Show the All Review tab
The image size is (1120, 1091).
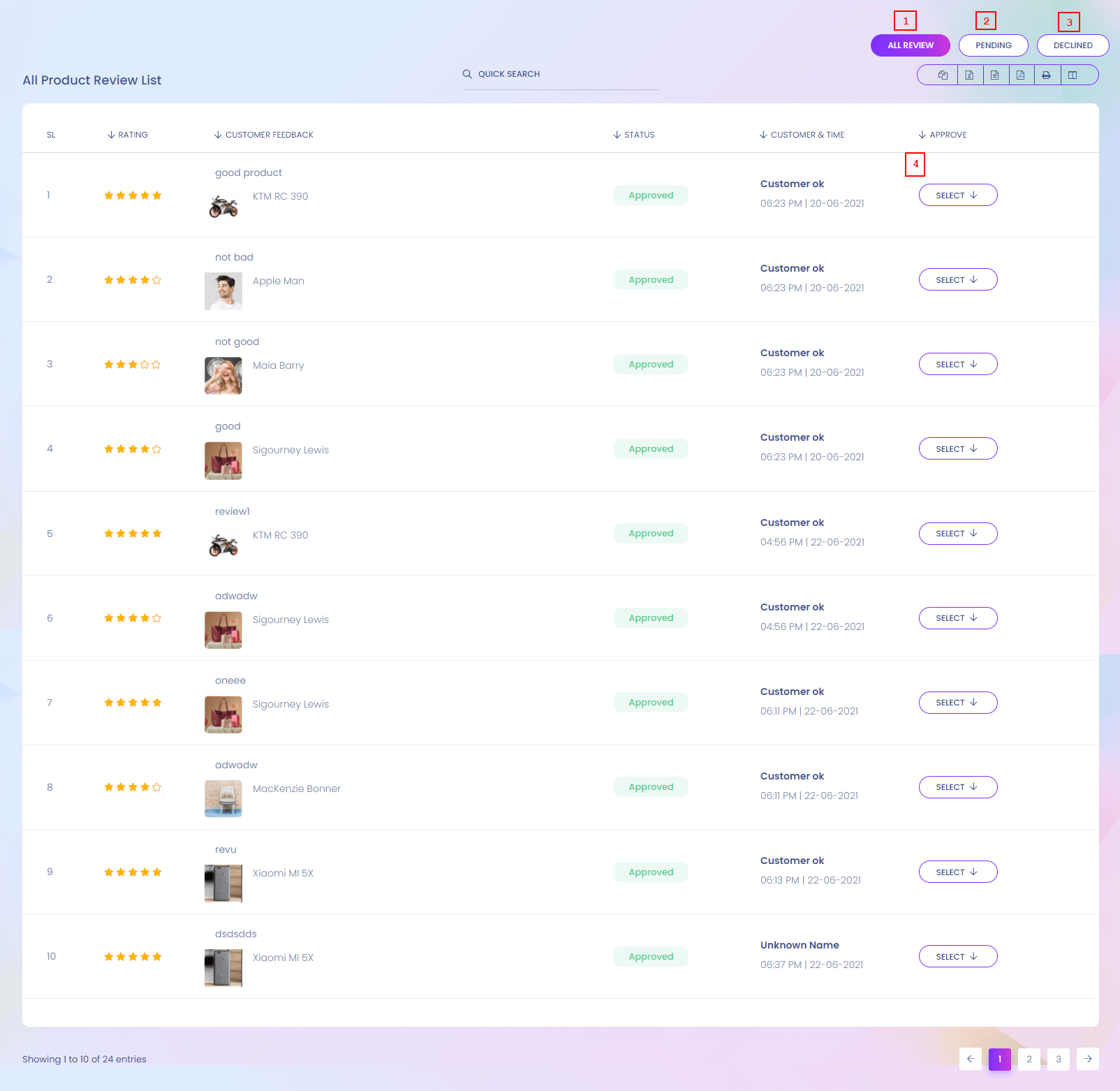(x=910, y=45)
